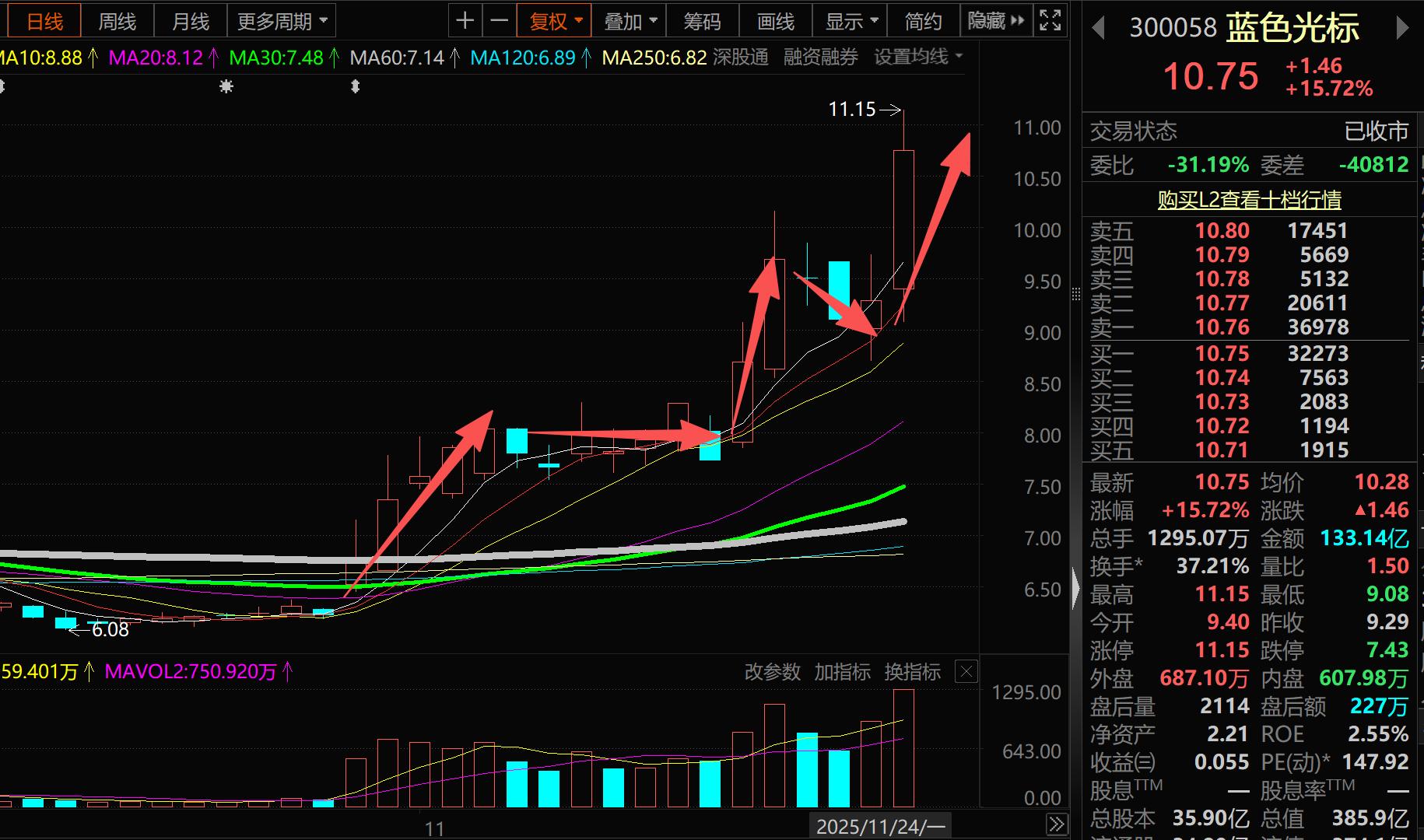
Task: Click the double-arrow icon at chart bottom right
Action: point(1057,824)
